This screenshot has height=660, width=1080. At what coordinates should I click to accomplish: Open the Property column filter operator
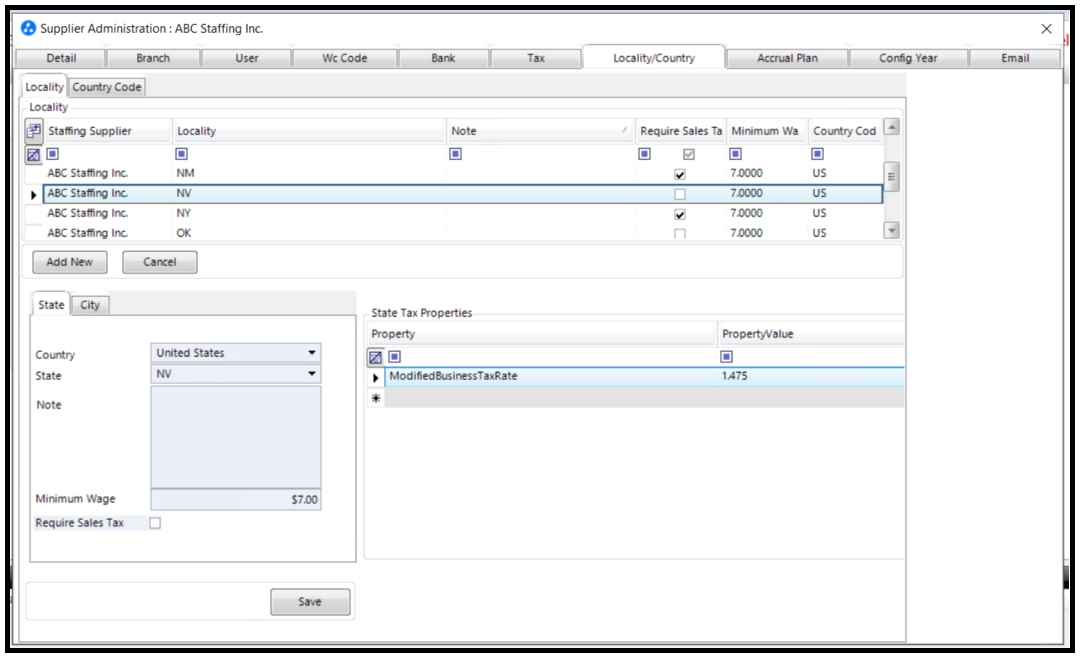tap(395, 356)
